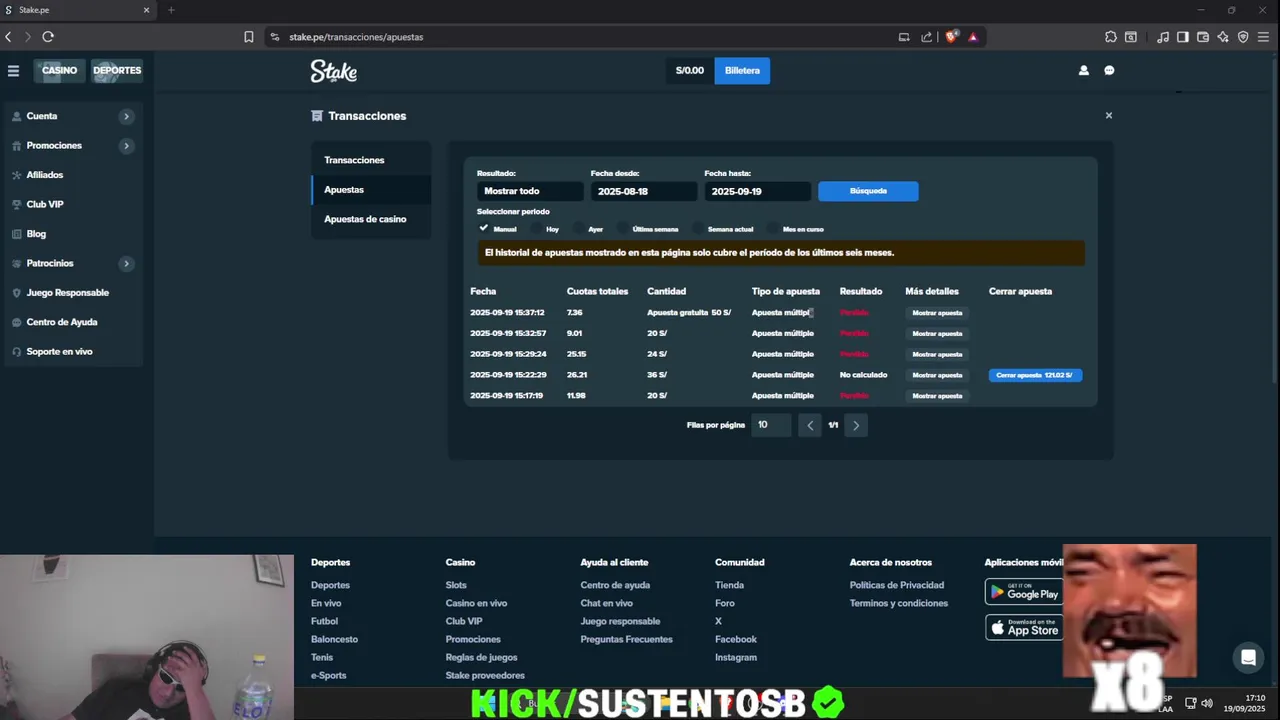Go back with the browser back arrow
The width and height of the screenshot is (1280, 720).
pos(8,37)
